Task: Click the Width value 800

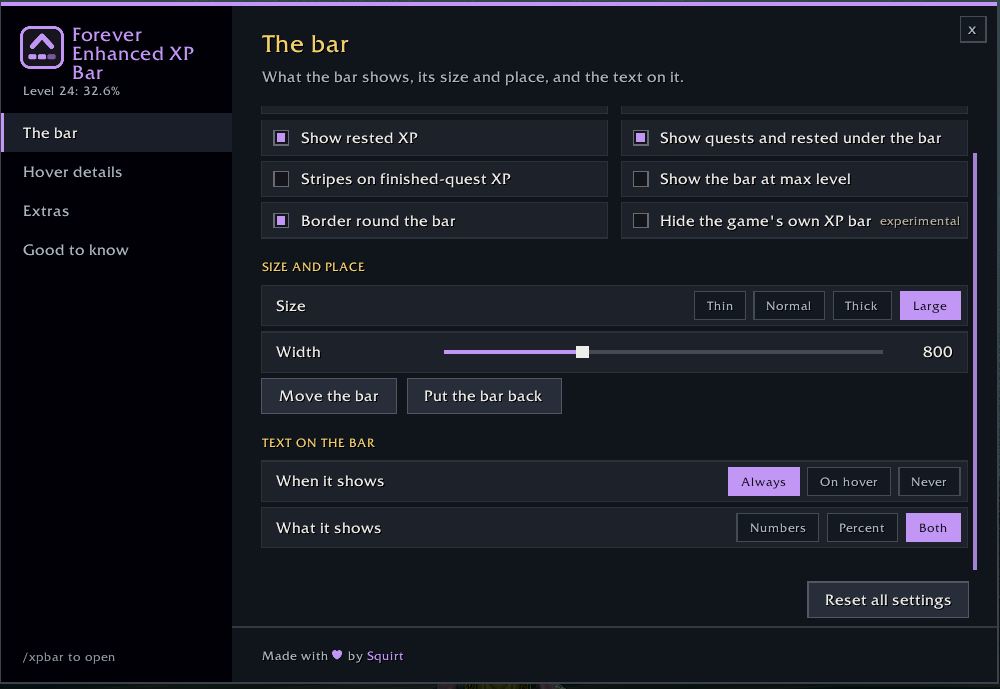Action: pos(938,352)
